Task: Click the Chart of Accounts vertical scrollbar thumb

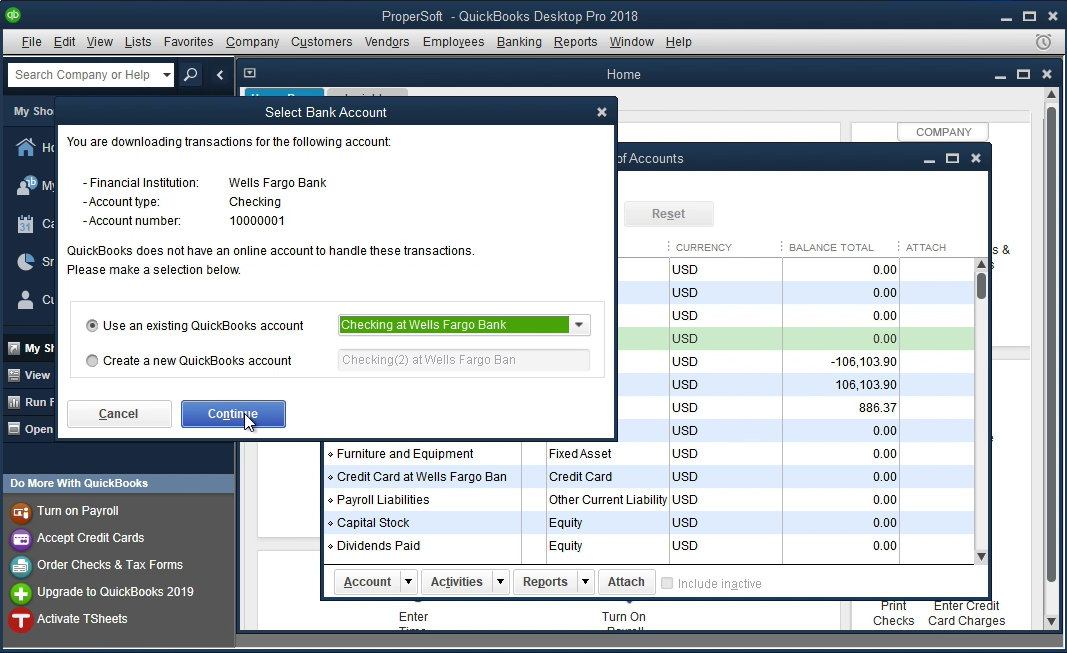Action: coord(981,286)
